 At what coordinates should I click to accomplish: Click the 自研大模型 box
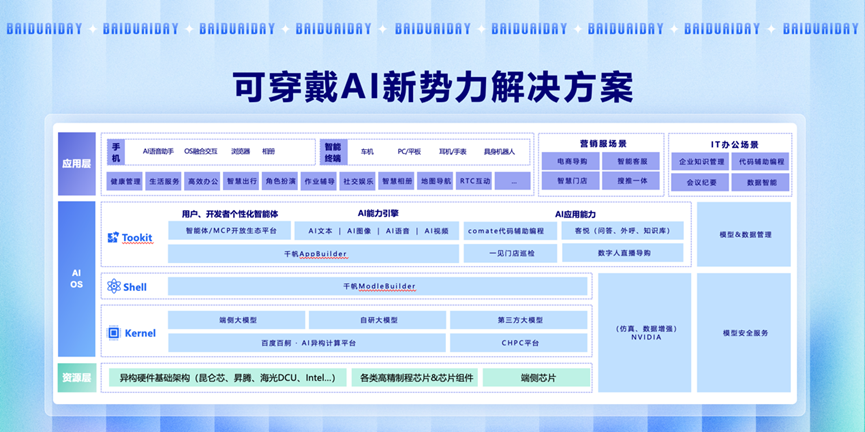point(377,320)
